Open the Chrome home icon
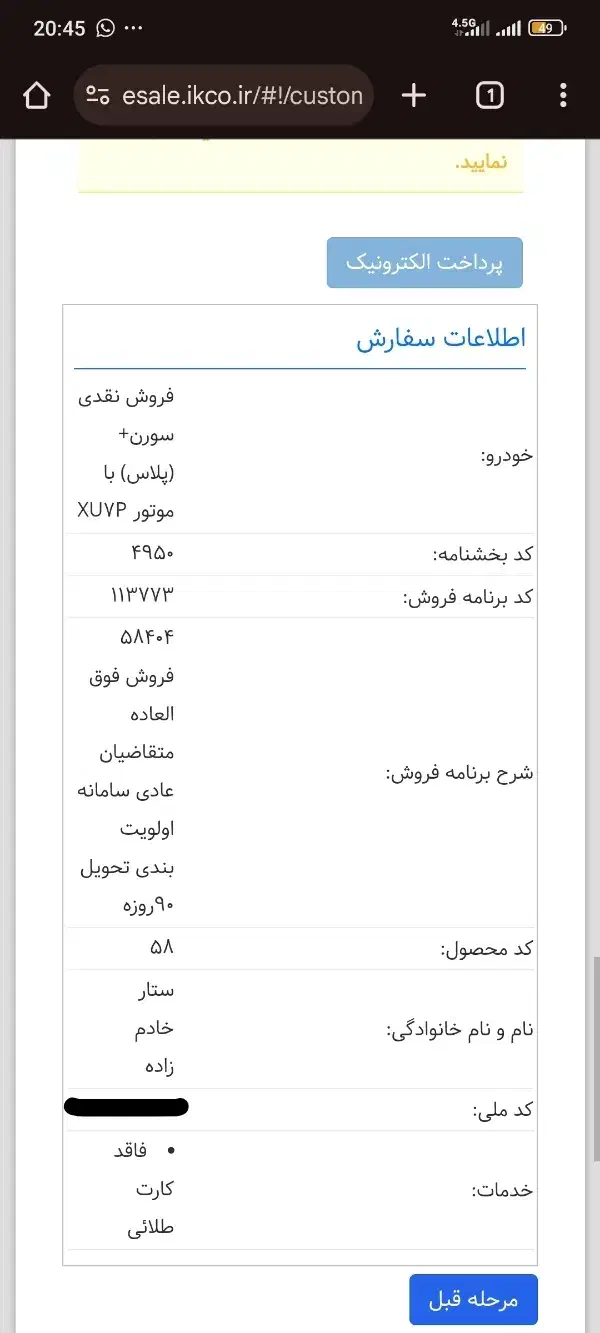Viewport: 600px width, 1333px height. [x=36, y=95]
